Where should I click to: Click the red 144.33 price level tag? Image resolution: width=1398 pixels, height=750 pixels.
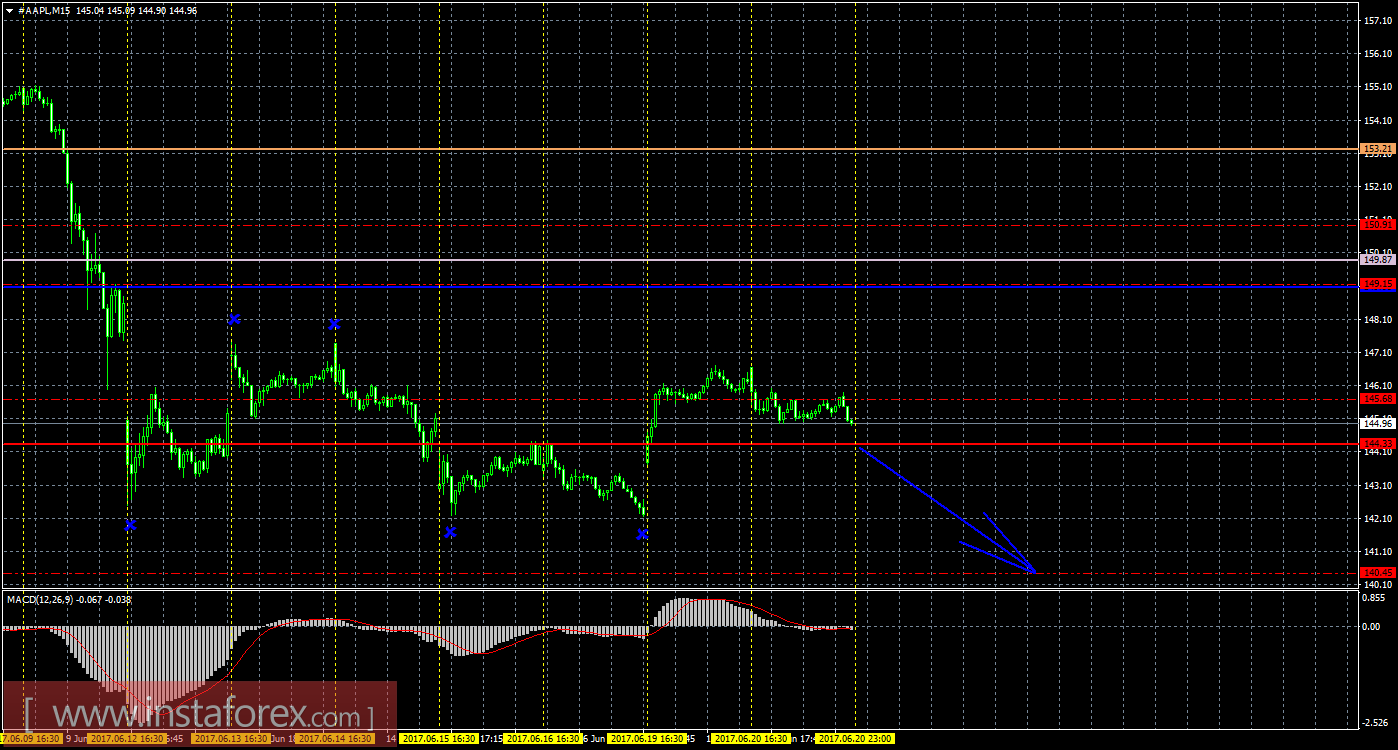click(x=1377, y=442)
